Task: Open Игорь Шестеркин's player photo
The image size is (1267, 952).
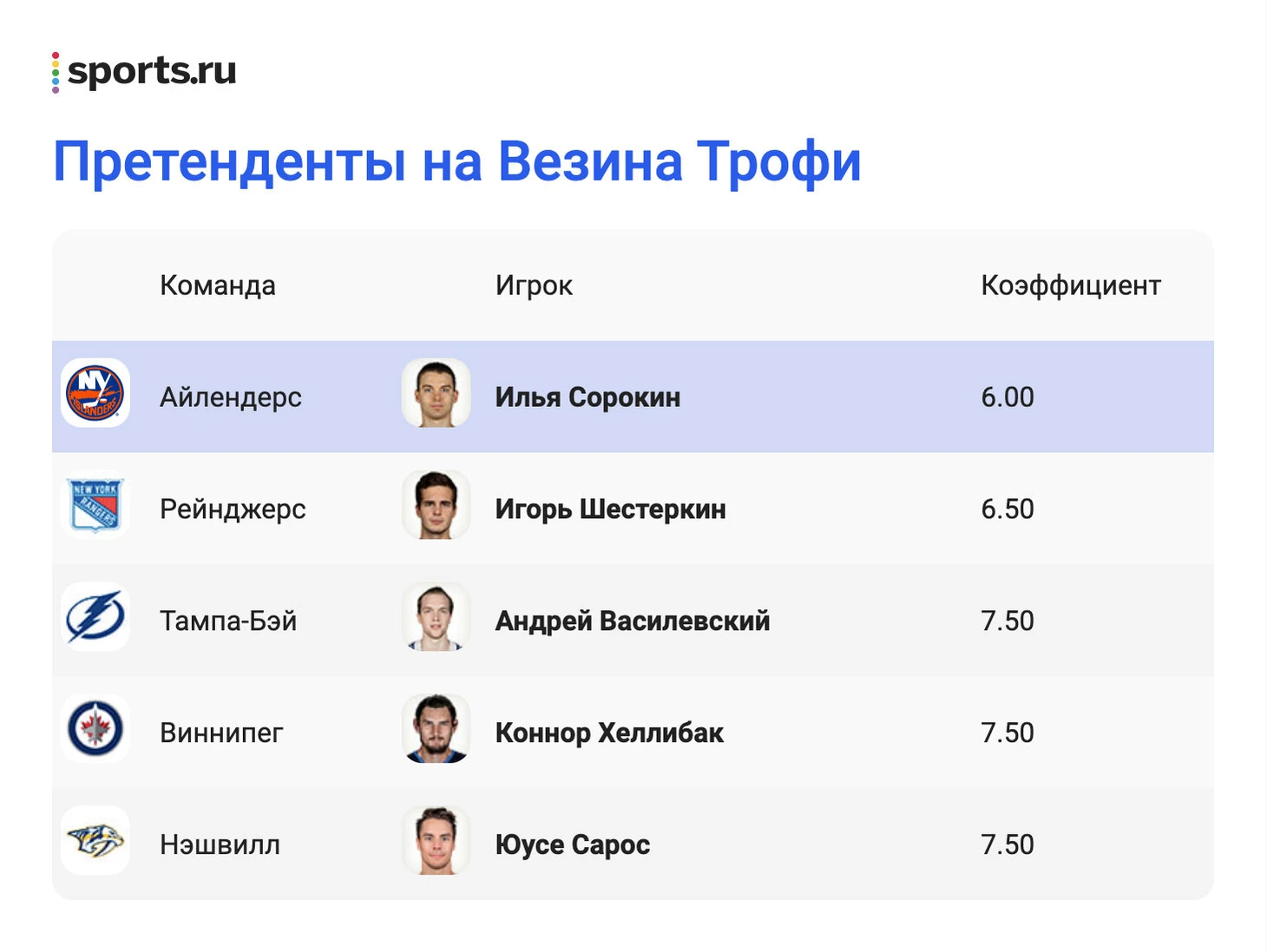Action: click(437, 505)
